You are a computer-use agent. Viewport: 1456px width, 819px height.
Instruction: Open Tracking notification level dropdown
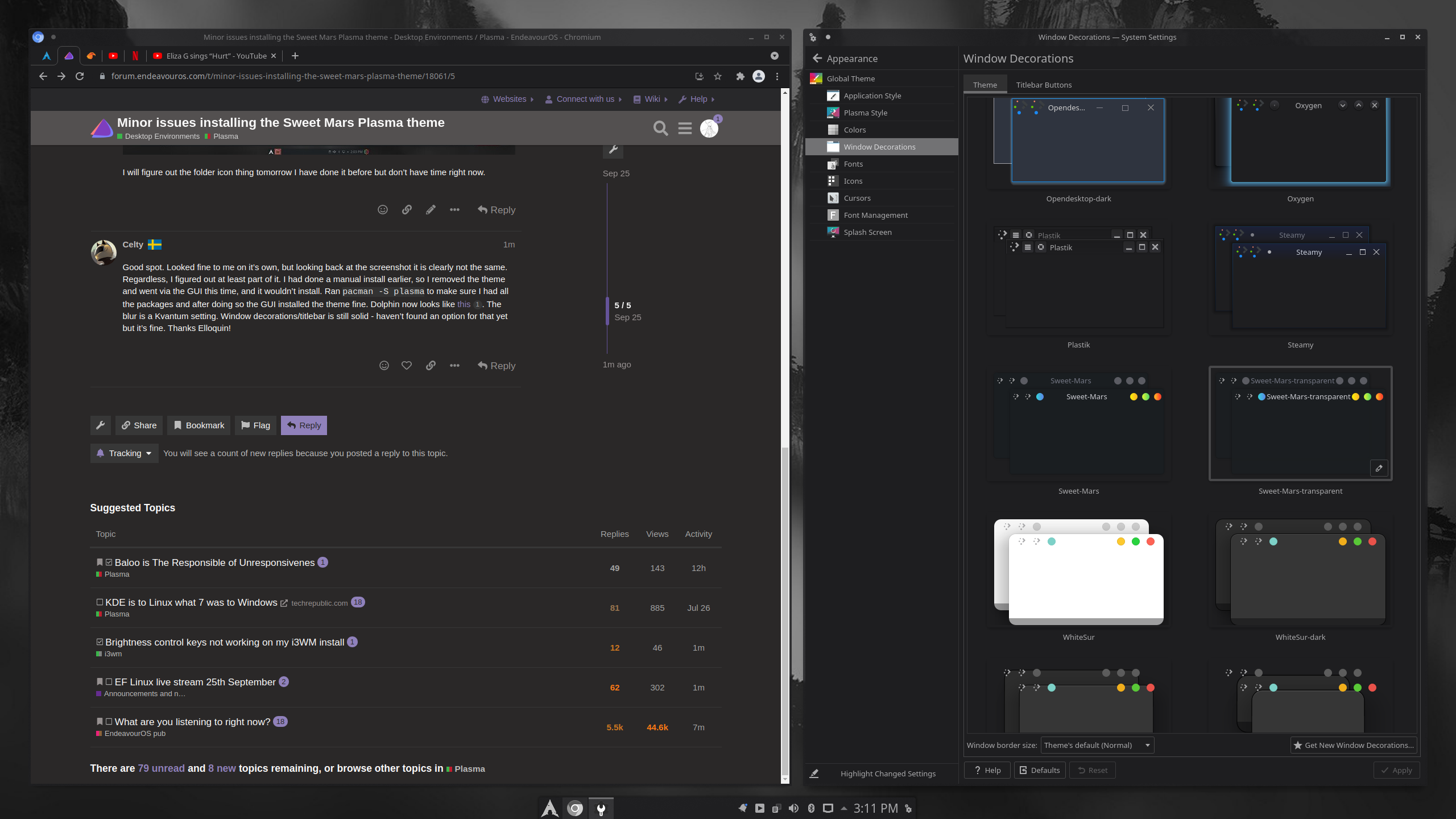124,453
